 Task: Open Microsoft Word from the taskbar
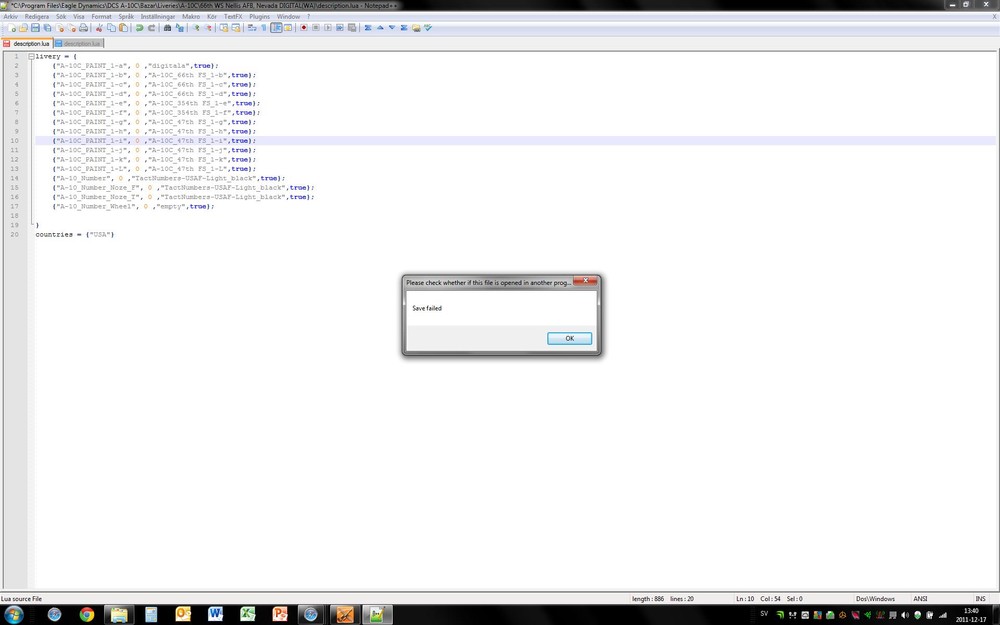[x=216, y=615]
